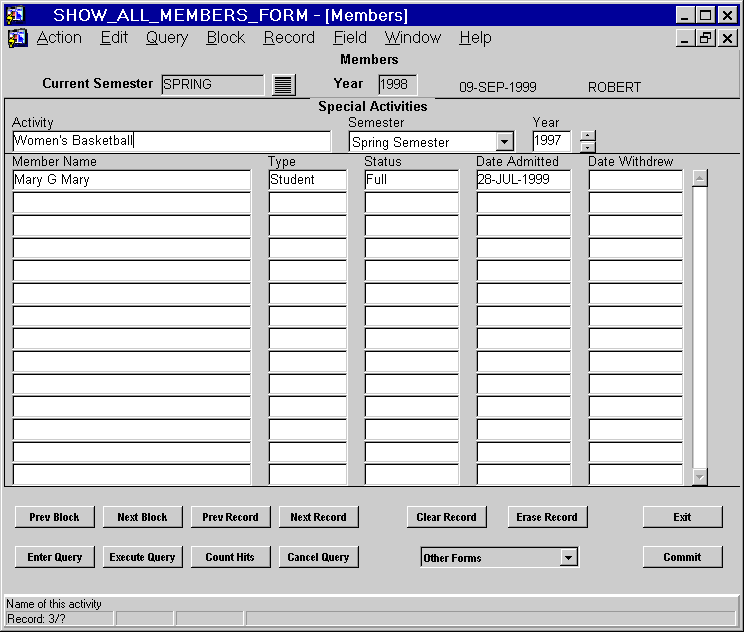Click the Date Withdrew column label
744x632 pixels.
click(631, 161)
